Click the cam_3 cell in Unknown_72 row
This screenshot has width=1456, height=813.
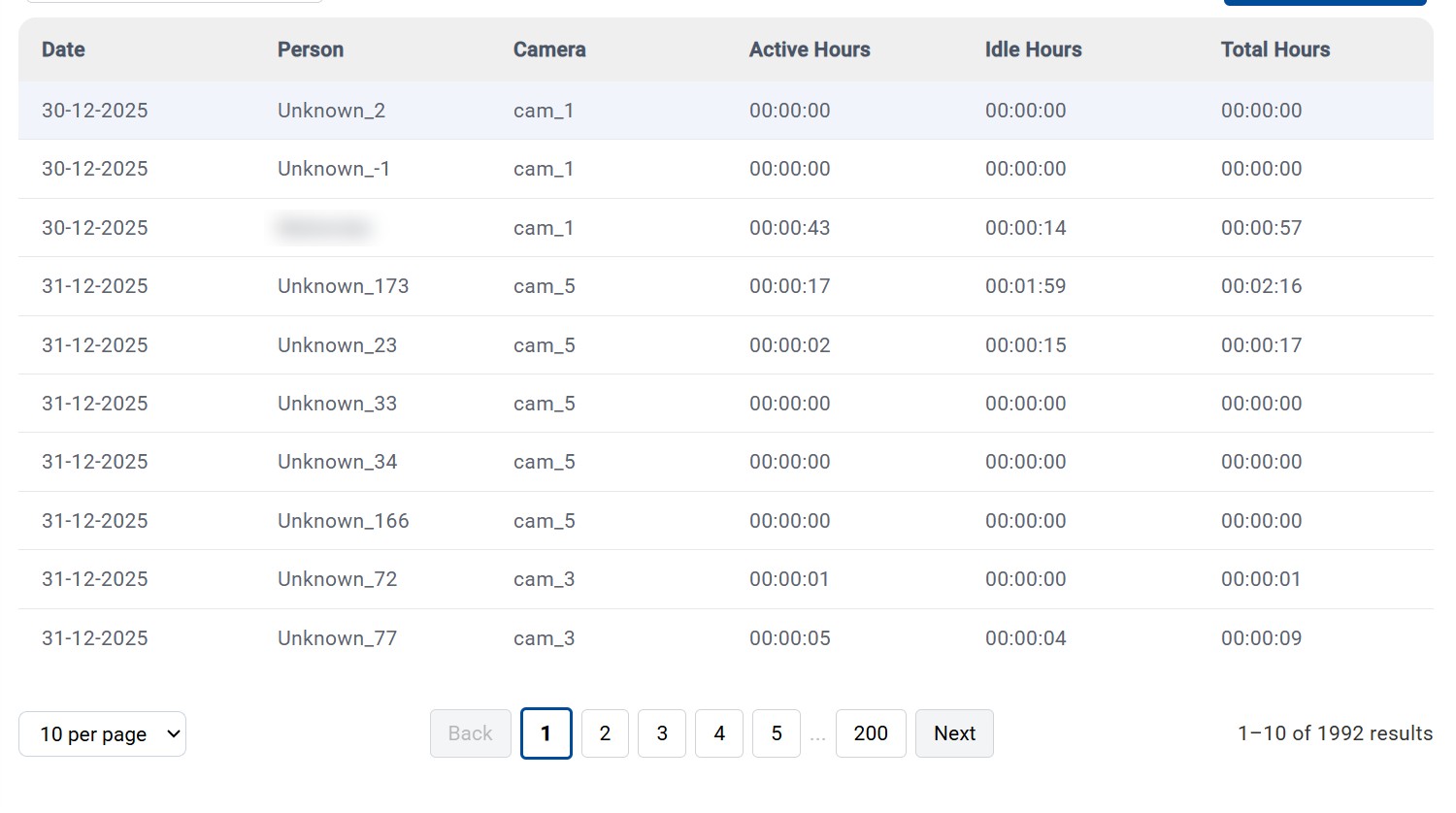(x=545, y=579)
